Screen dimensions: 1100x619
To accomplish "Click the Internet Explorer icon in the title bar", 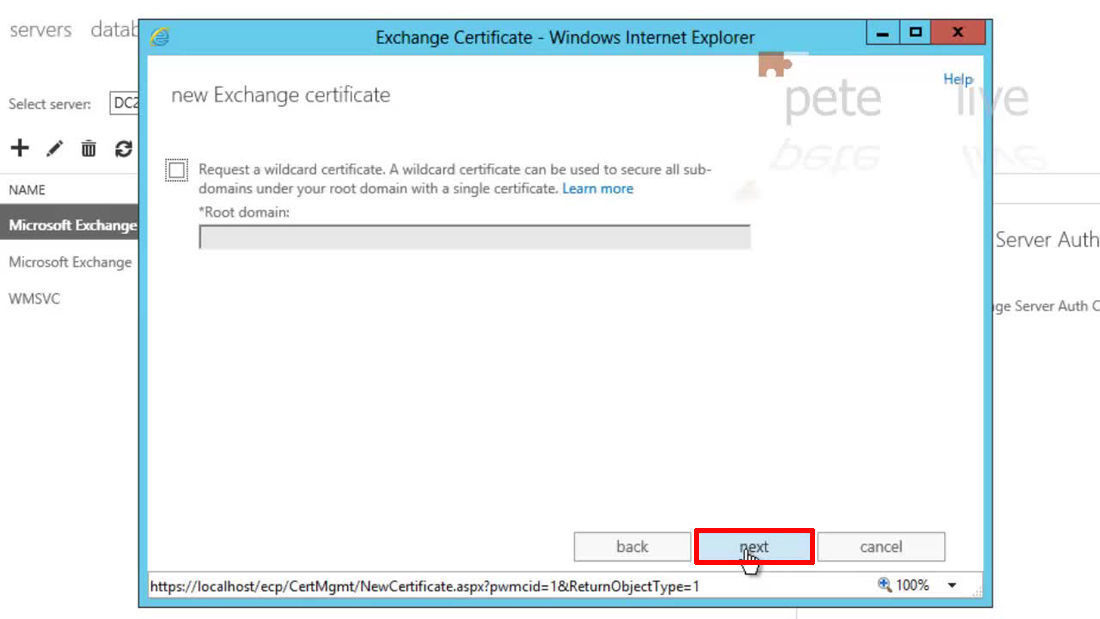I will point(160,36).
